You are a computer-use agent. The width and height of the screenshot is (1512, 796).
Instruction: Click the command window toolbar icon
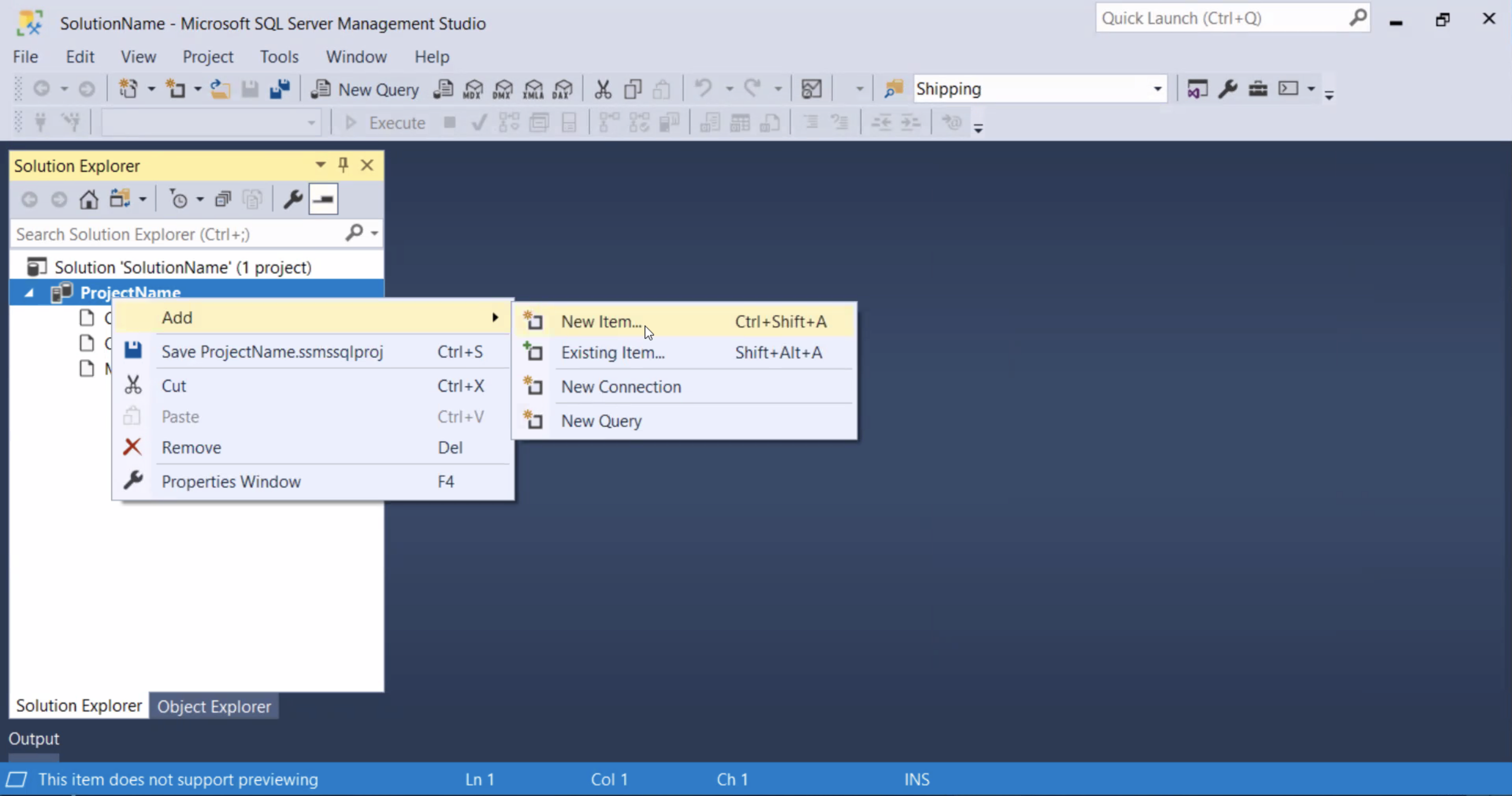[x=1288, y=89]
